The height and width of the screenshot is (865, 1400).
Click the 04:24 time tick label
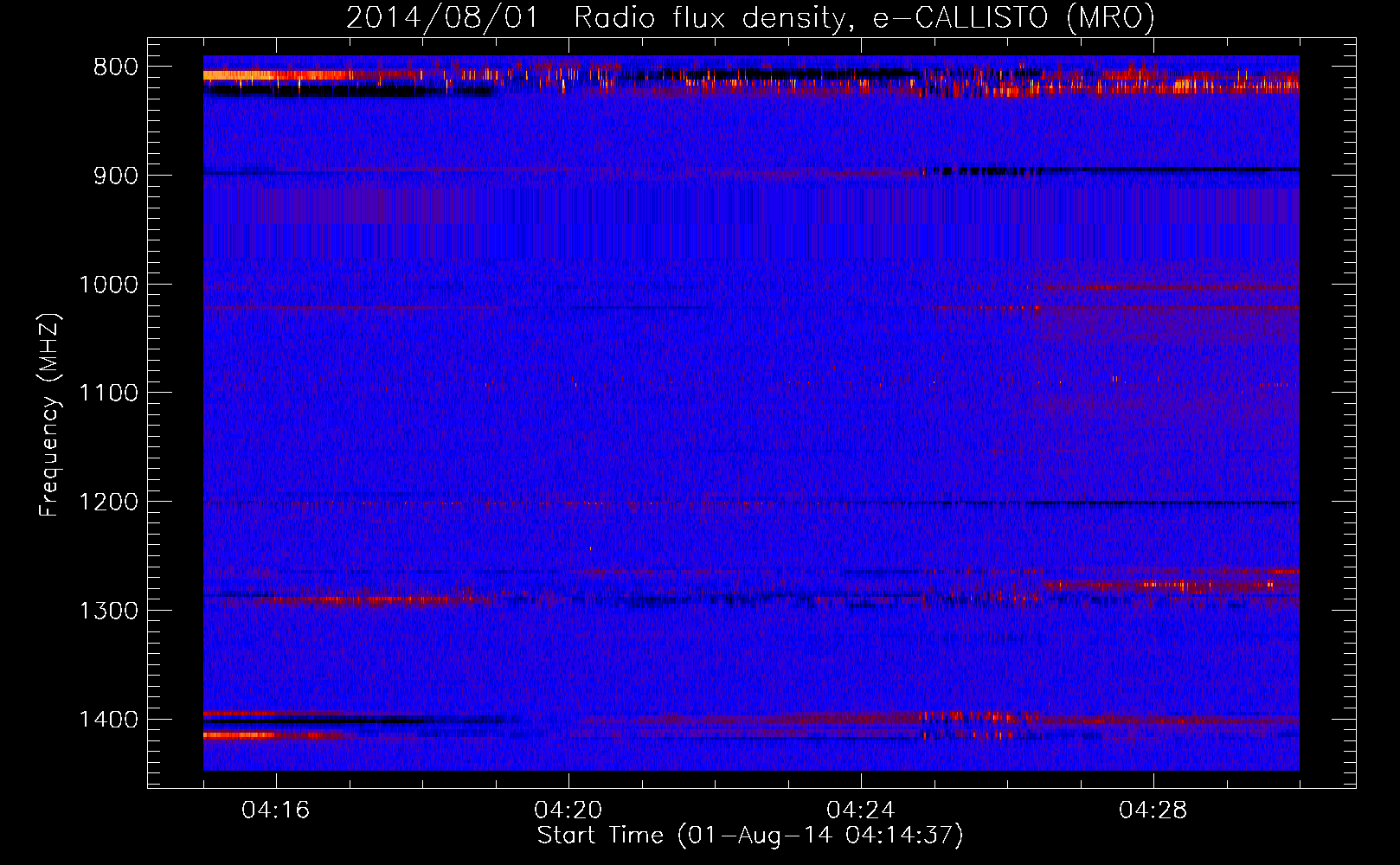861,811
